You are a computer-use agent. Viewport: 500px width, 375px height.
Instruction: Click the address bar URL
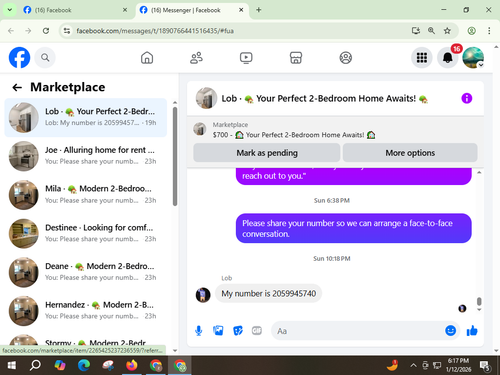click(155, 31)
